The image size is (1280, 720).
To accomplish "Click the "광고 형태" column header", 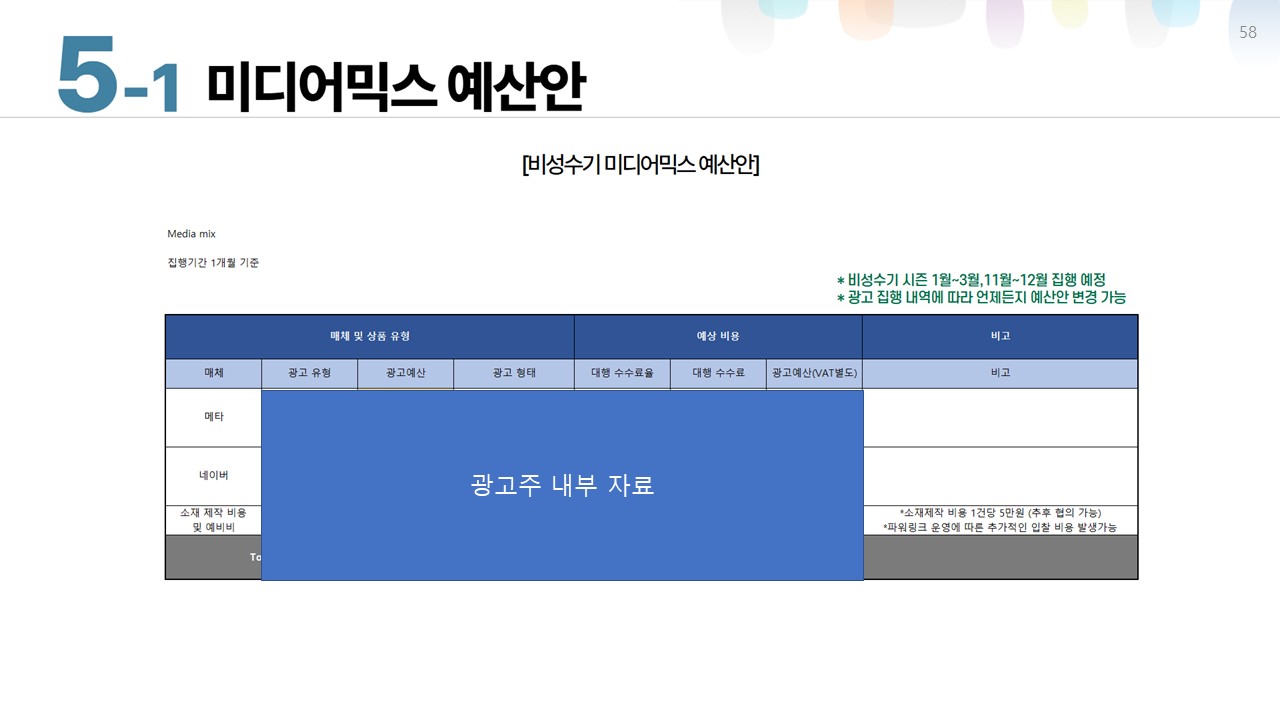I will pyautogui.click(x=514, y=373).
